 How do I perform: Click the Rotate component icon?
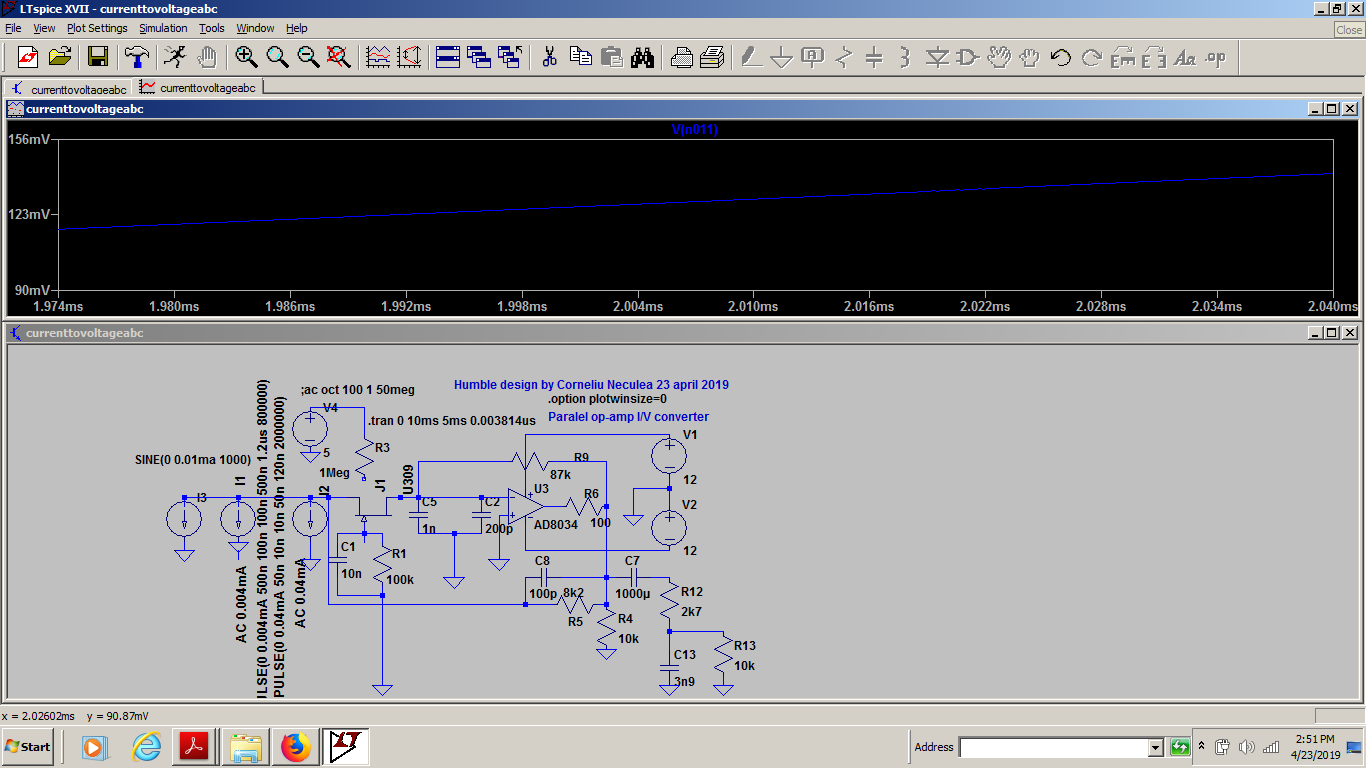tap(1122, 56)
